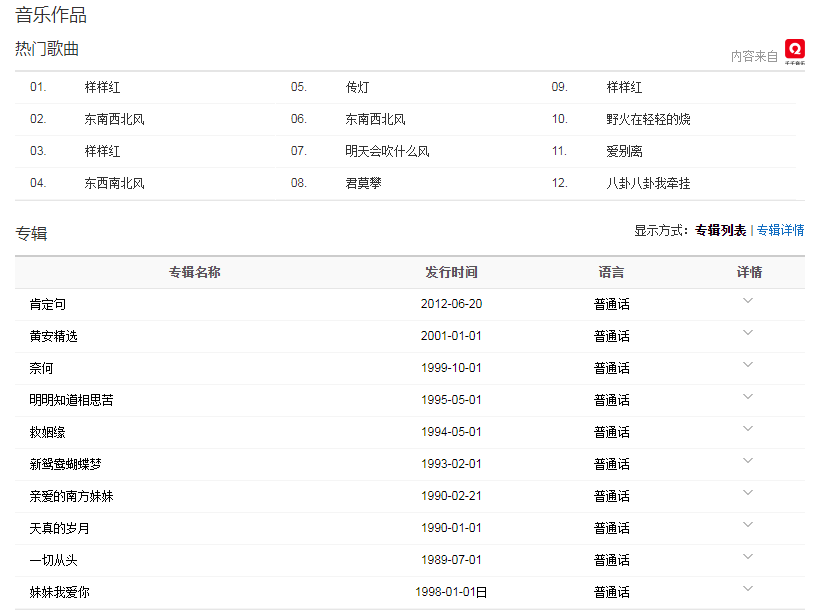This screenshot has width=829, height=615.
Task: Expand details chevron for album 肯定句
Action: click(x=748, y=301)
